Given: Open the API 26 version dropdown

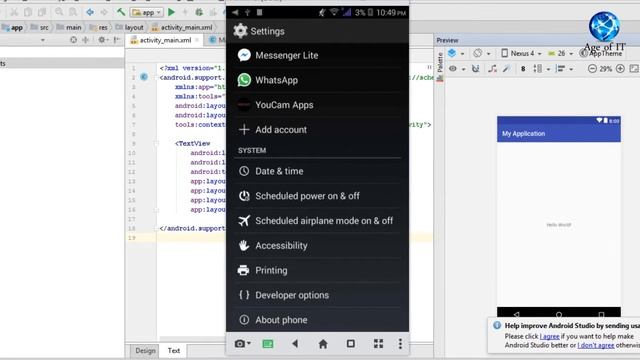Looking at the screenshot, I should (x=560, y=53).
